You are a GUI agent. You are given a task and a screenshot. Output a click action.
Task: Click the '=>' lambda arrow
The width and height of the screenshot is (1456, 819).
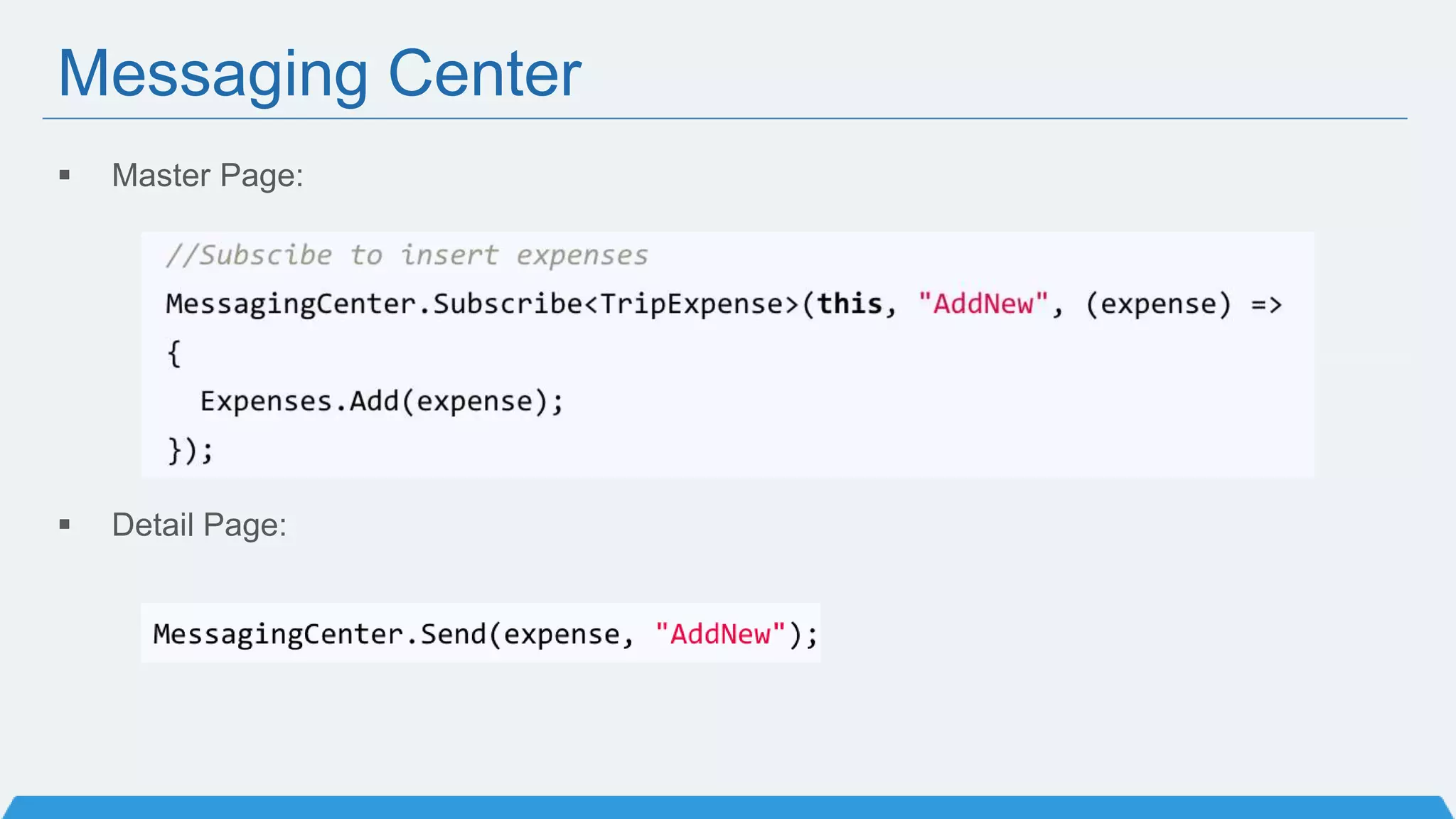point(1266,305)
